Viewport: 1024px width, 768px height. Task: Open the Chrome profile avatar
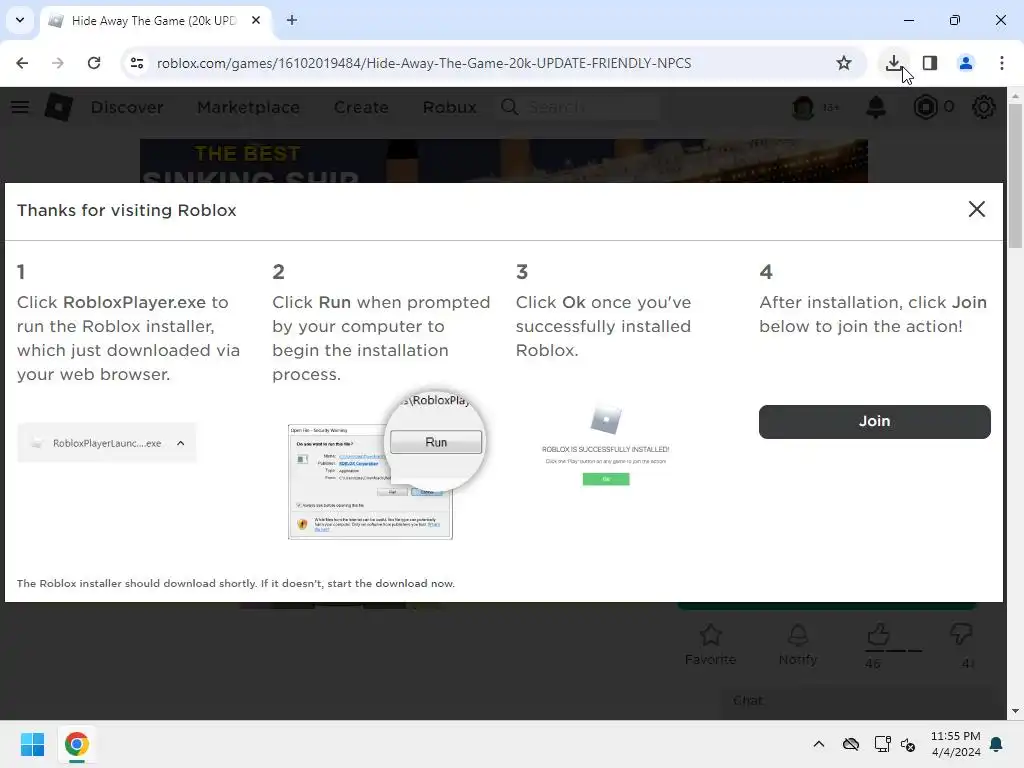tap(965, 63)
